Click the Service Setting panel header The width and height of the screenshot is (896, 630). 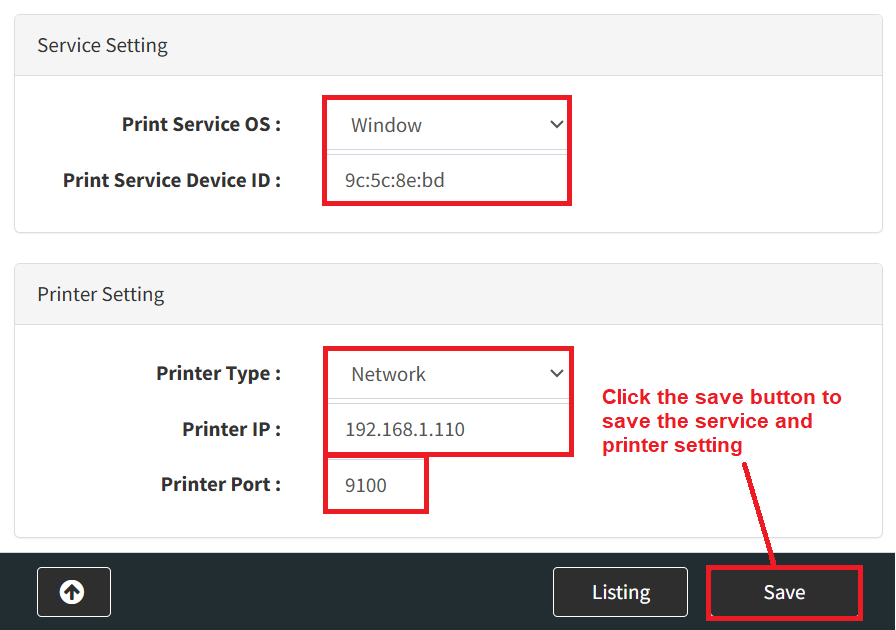tap(102, 45)
